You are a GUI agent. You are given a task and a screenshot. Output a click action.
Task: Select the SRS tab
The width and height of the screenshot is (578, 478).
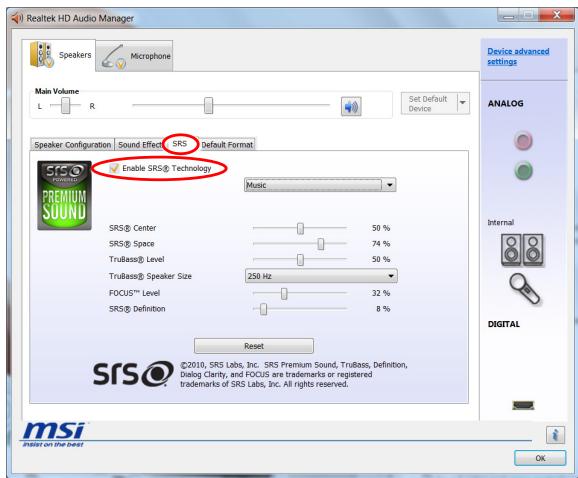[180, 144]
